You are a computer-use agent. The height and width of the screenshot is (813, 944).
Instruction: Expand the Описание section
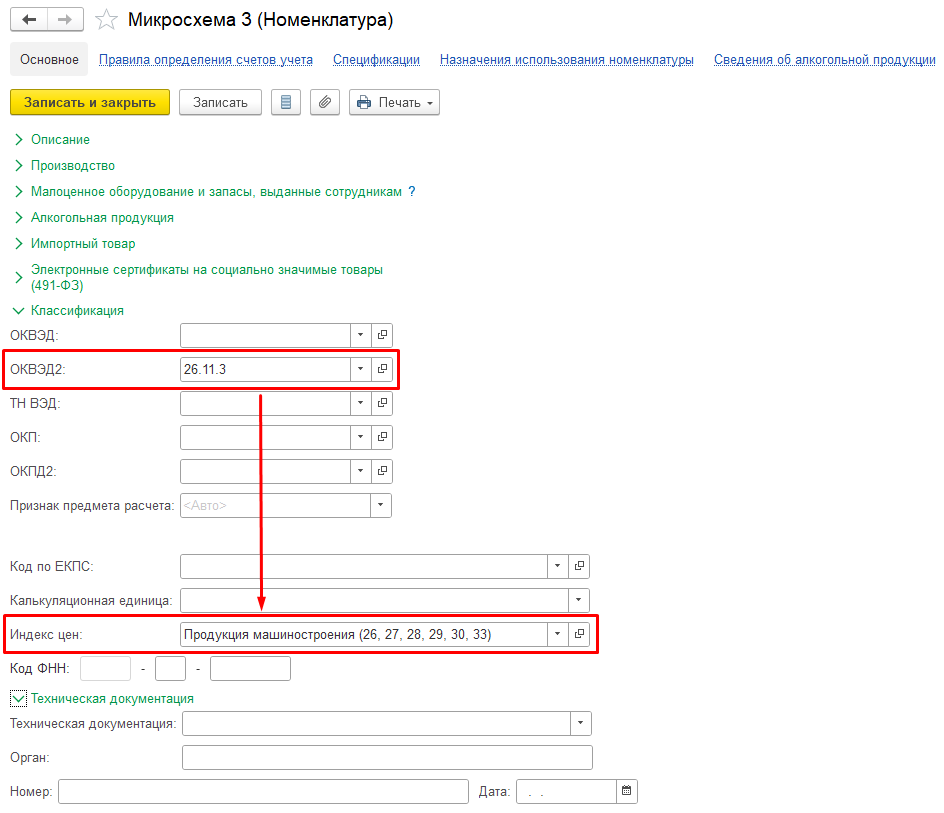click(18, 140)
